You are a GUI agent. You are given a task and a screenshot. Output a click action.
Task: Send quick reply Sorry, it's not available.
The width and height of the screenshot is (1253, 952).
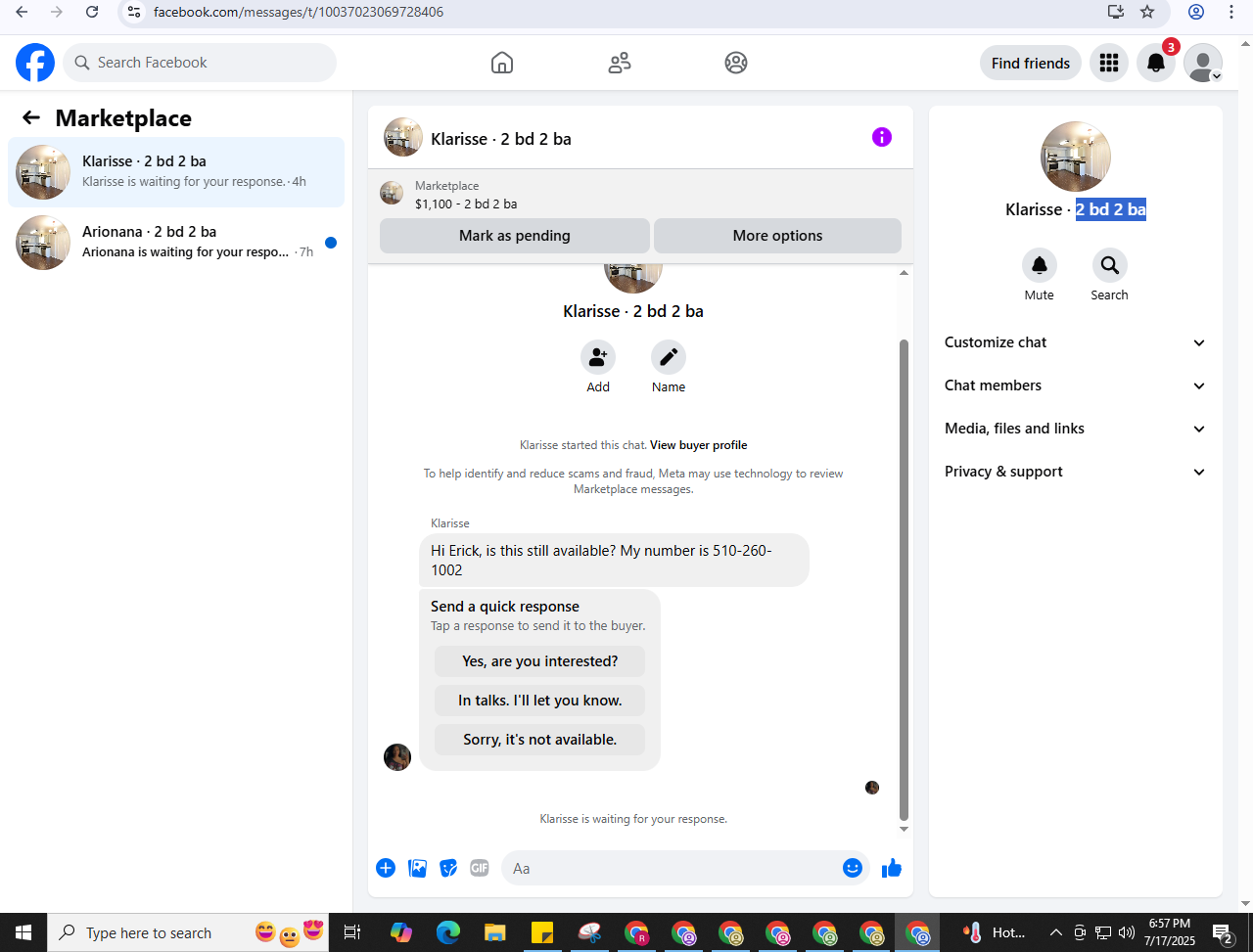coord(540,740)
